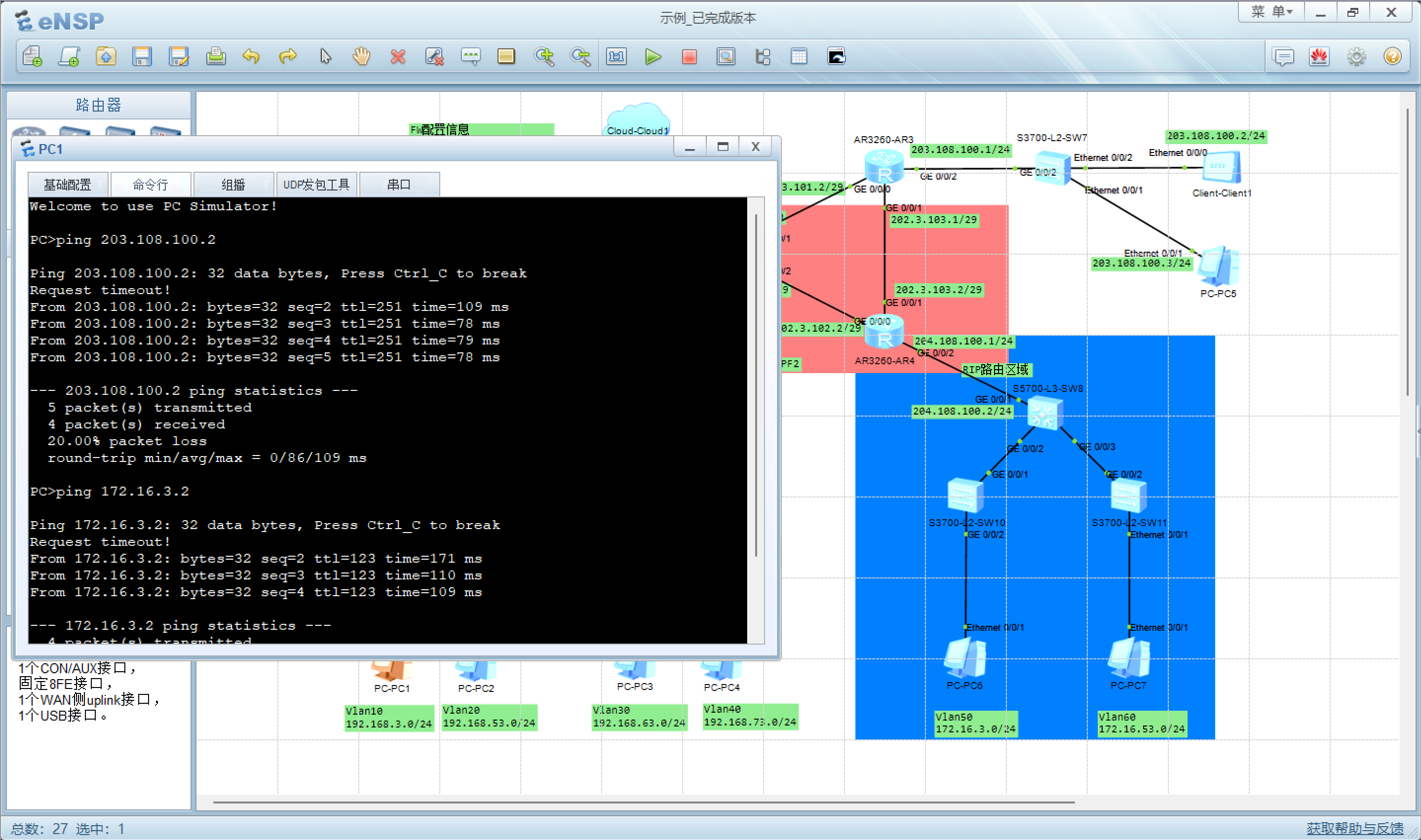Open the 菜单 dropdown menu
1421x840 pixels.
coord(1271,12)
